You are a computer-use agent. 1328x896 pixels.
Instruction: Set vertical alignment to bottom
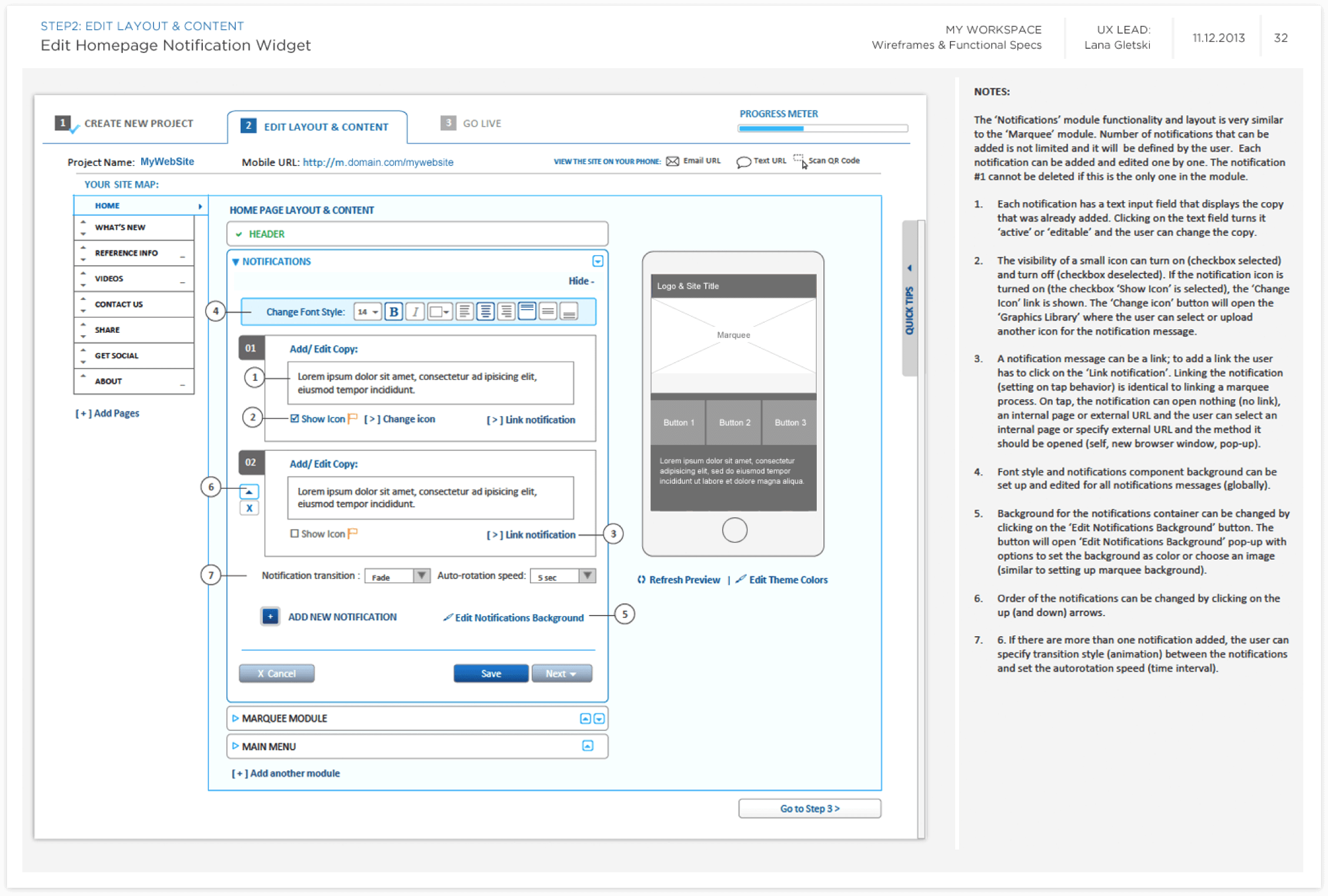(569, 312)
